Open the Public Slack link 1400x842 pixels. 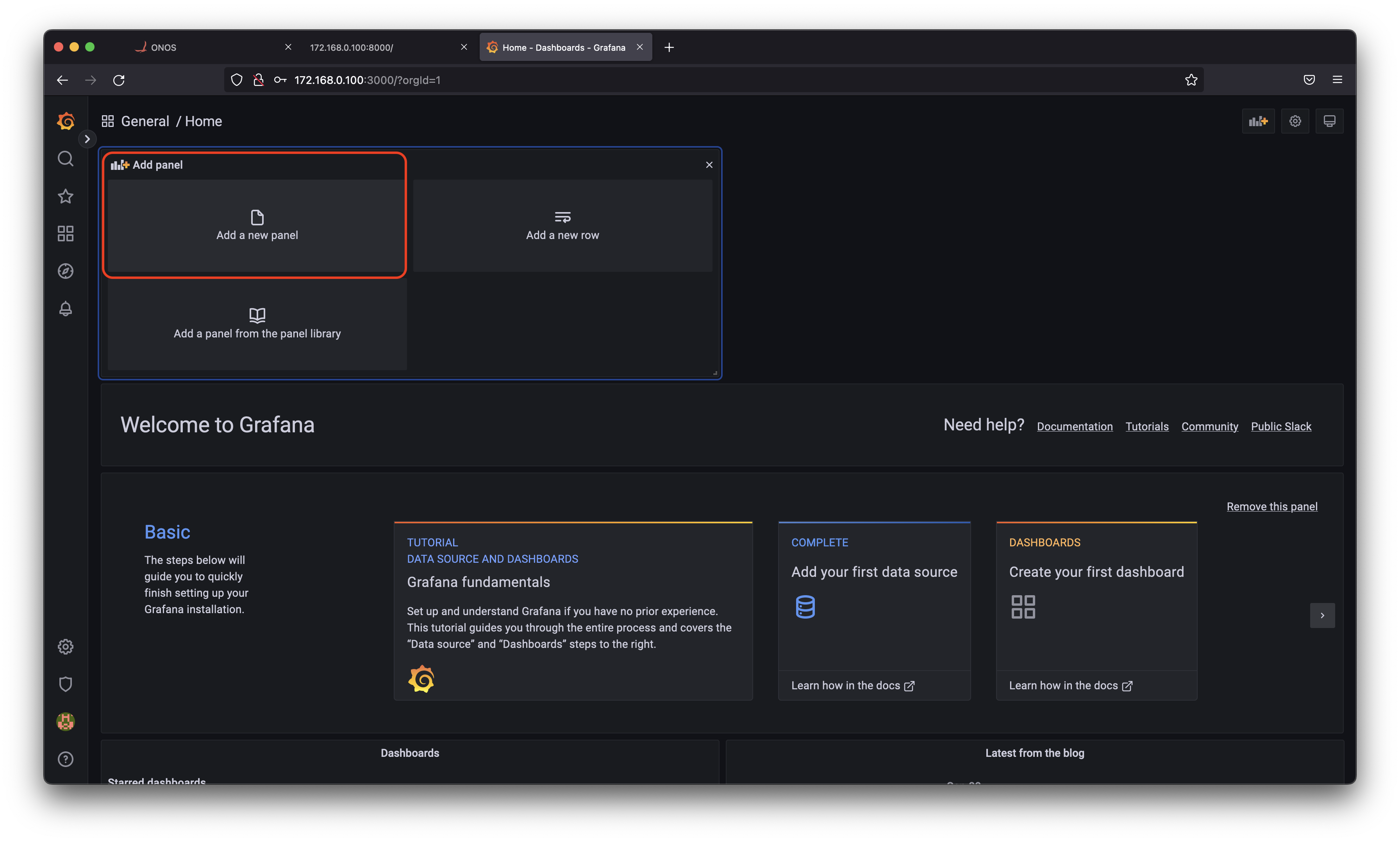point(1281,426)
